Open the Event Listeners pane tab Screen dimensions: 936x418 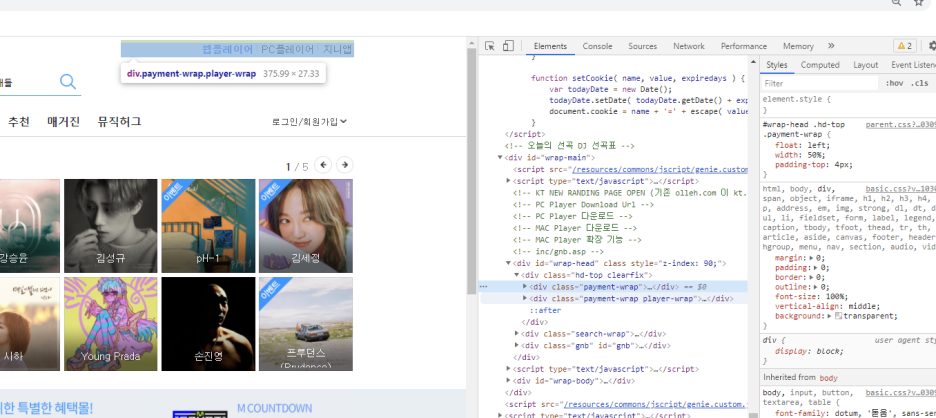(913, 64)
